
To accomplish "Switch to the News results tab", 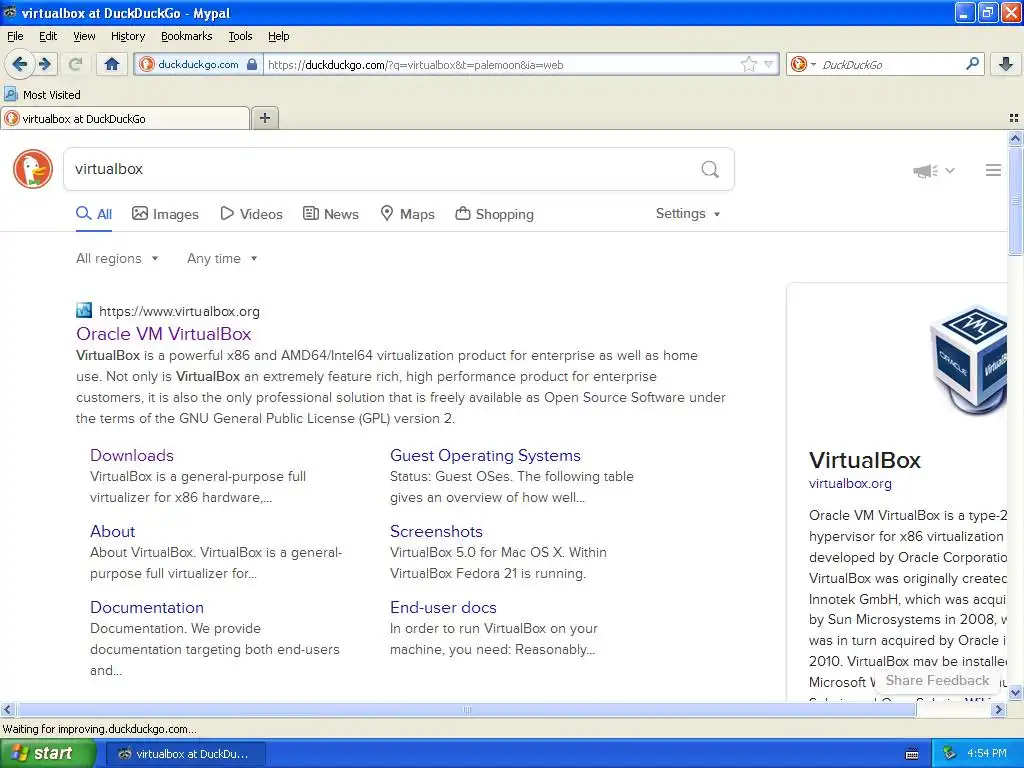I will 330,214.
